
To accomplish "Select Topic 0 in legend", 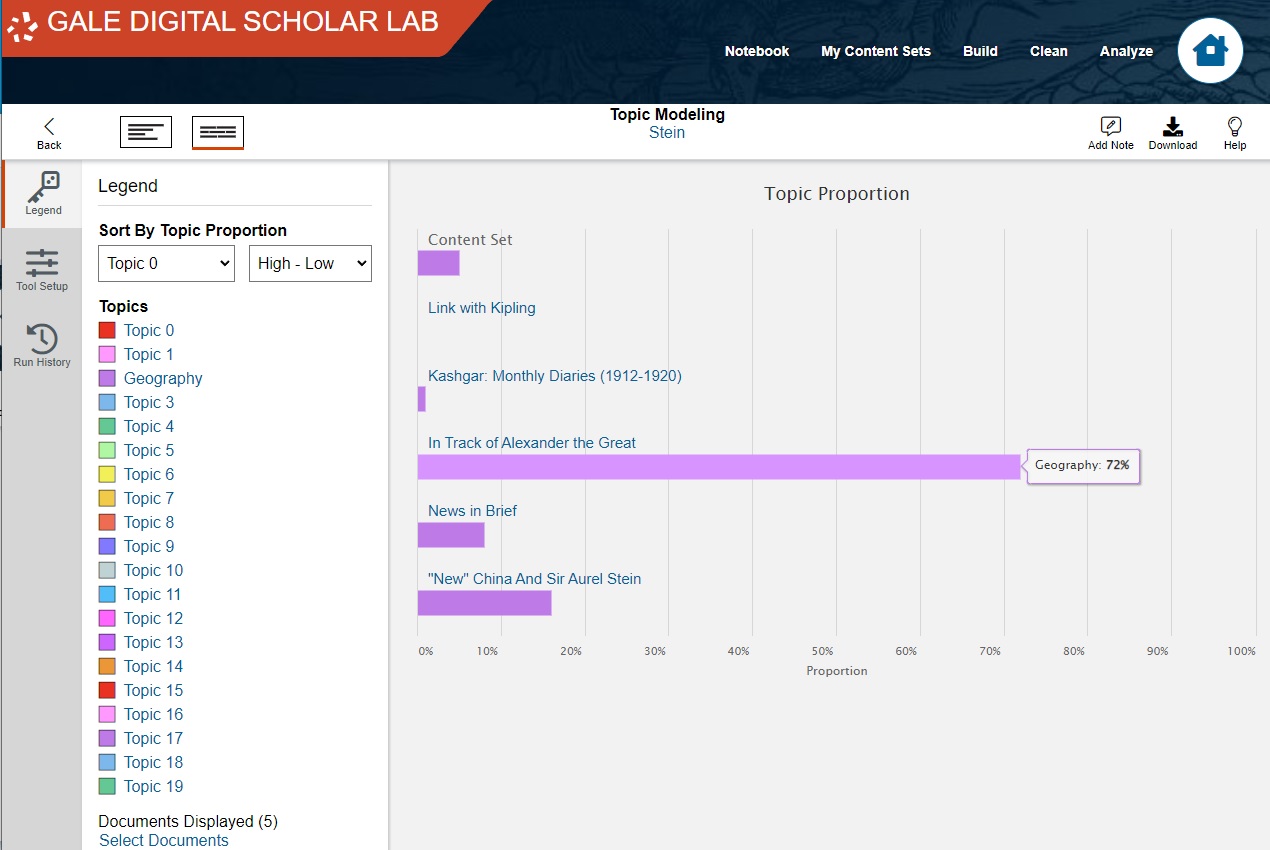I will pos(149,330).
